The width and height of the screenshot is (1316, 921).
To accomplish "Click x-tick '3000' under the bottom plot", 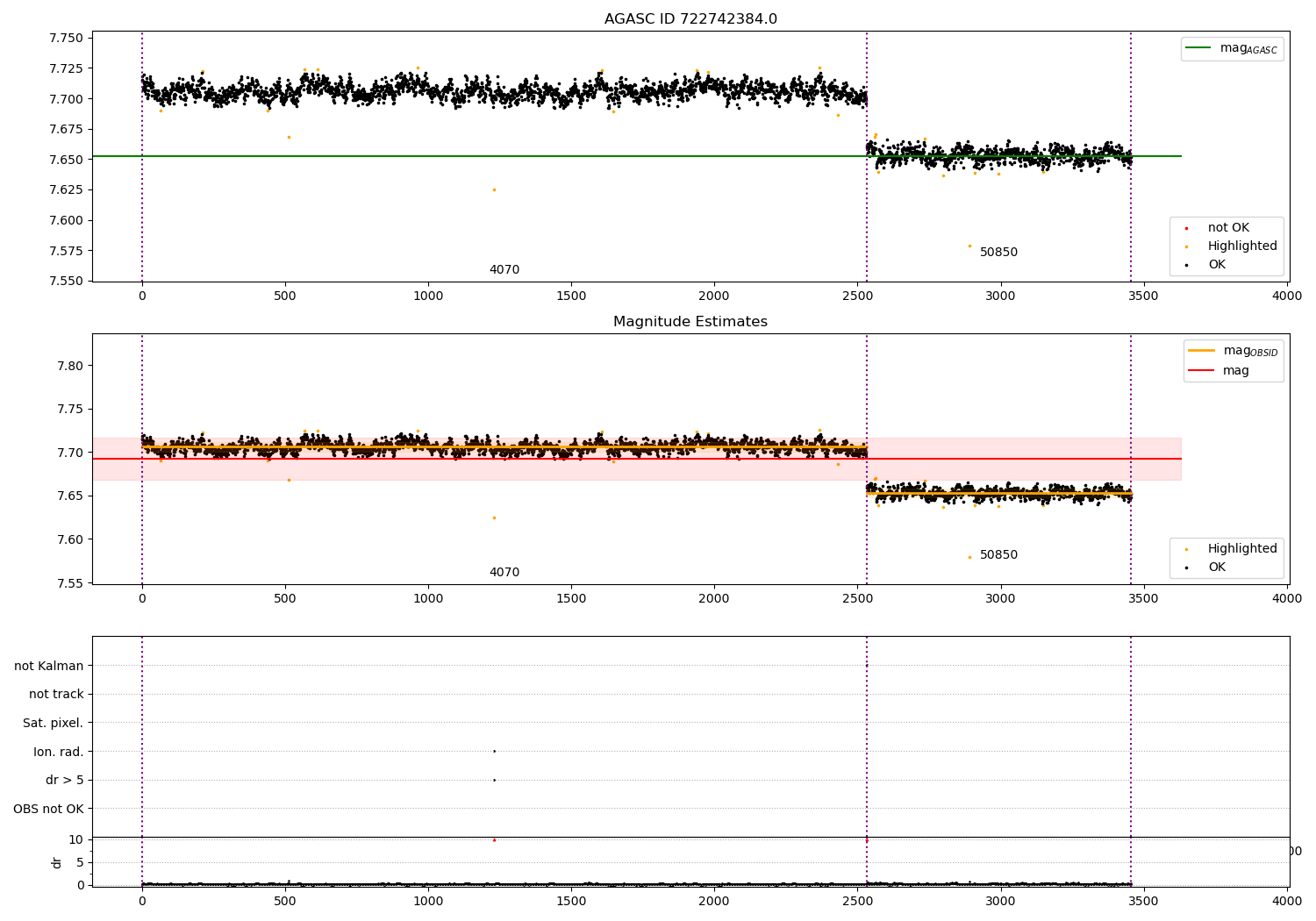I will [1001, 901].
